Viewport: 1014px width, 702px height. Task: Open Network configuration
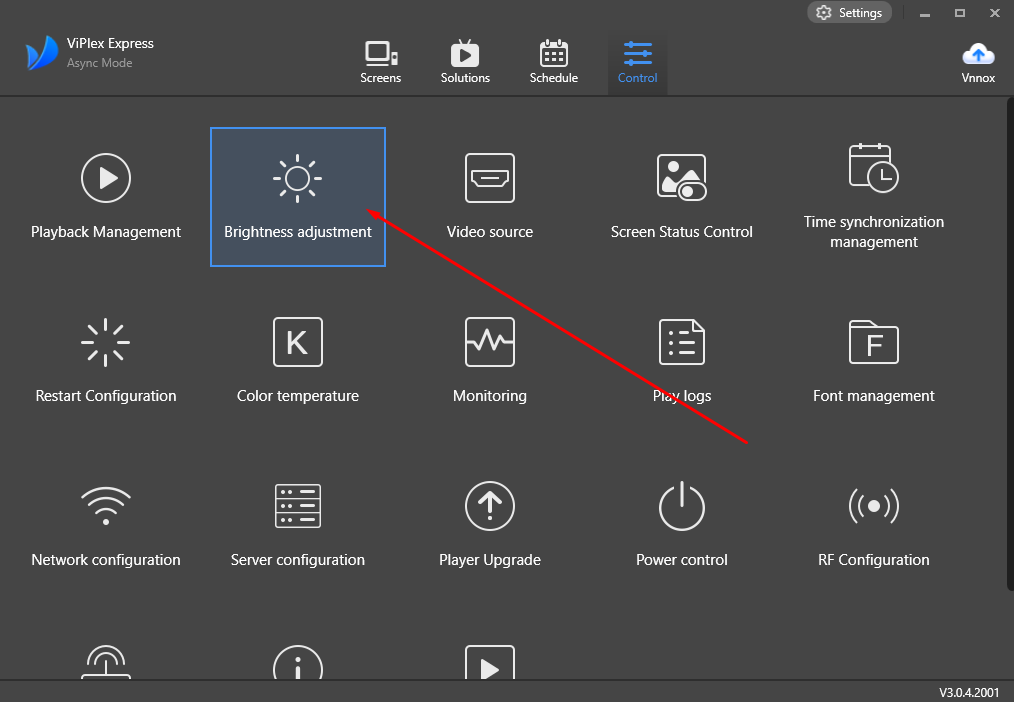click(106, 526)
